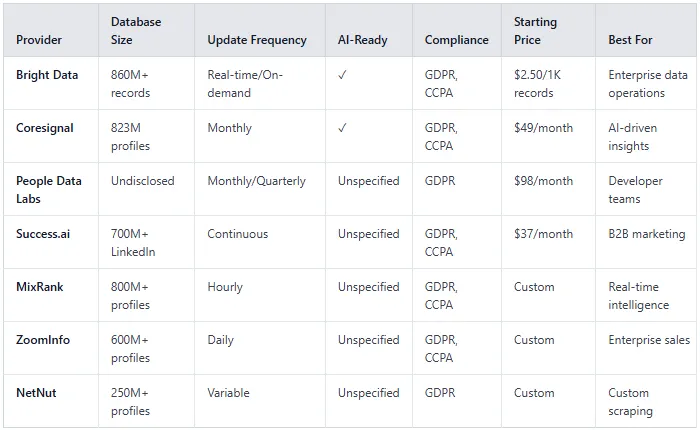Click the AI-Ready column header

tap(362, 40)
